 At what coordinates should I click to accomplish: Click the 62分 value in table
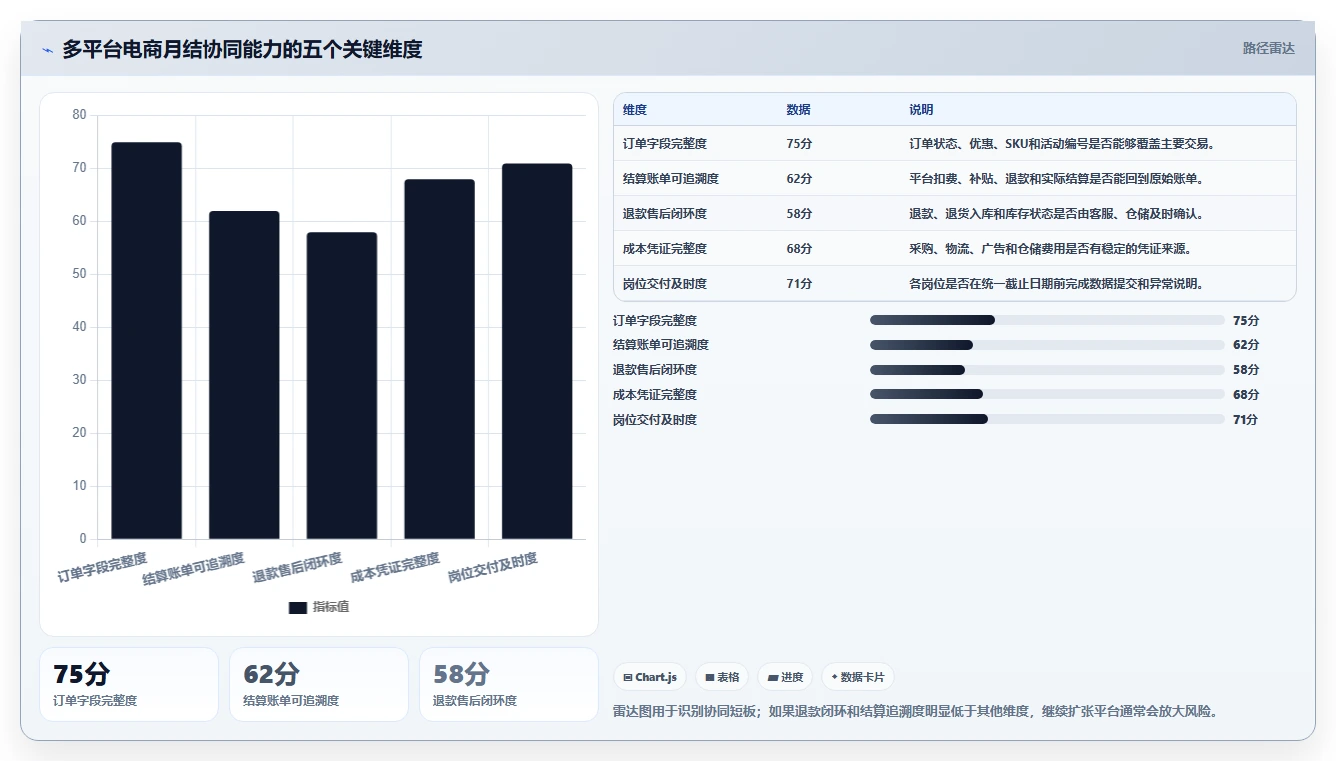point(800,179)
